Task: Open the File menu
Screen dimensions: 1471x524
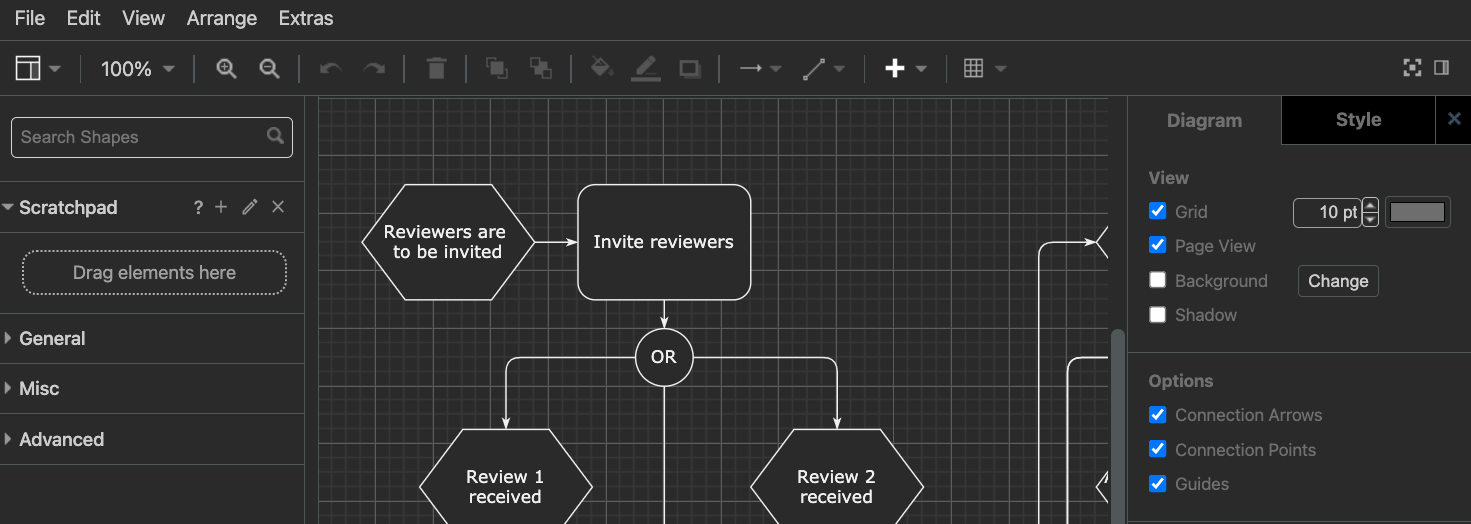Action: pos(30,18)
